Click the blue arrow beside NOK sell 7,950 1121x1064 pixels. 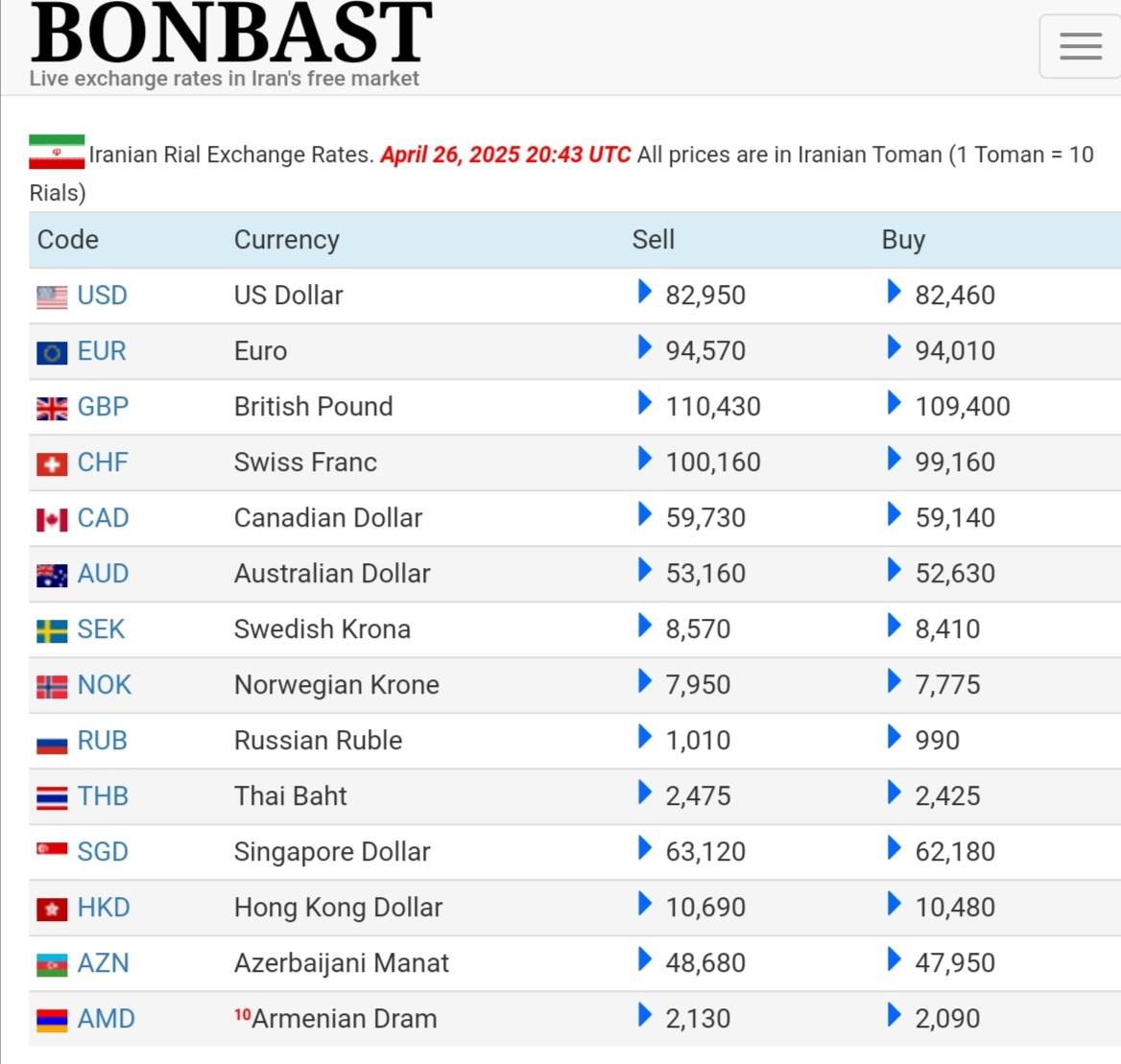(x=645, y=682)
